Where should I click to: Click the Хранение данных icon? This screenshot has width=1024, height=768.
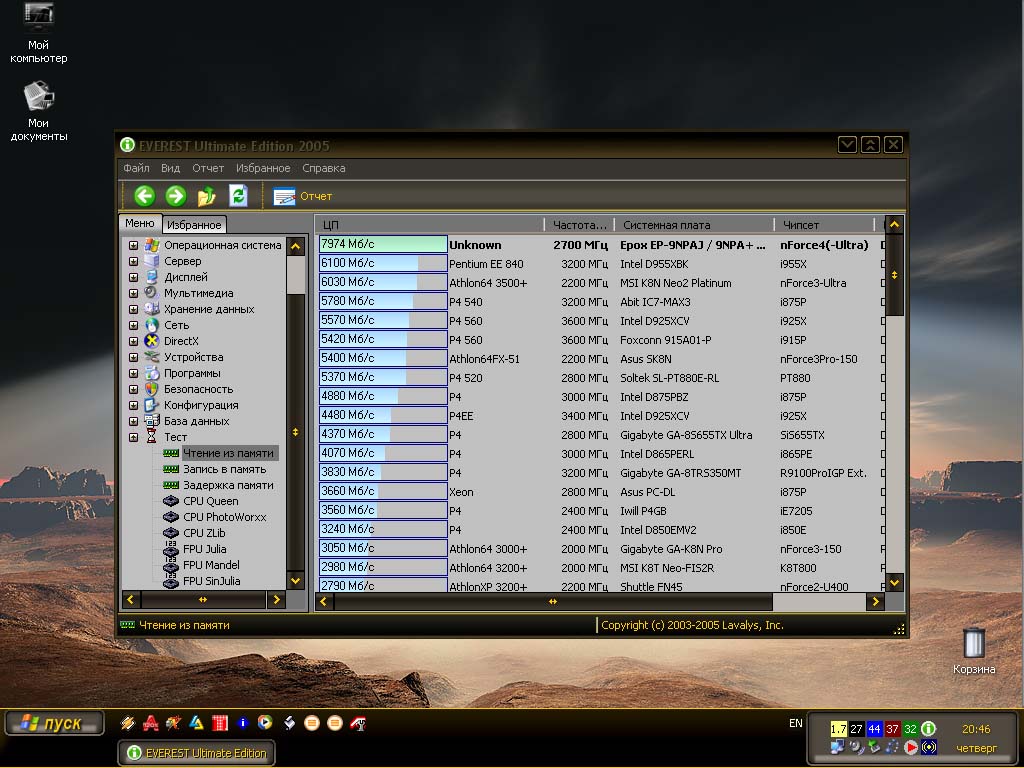click(x=152, y=309)
